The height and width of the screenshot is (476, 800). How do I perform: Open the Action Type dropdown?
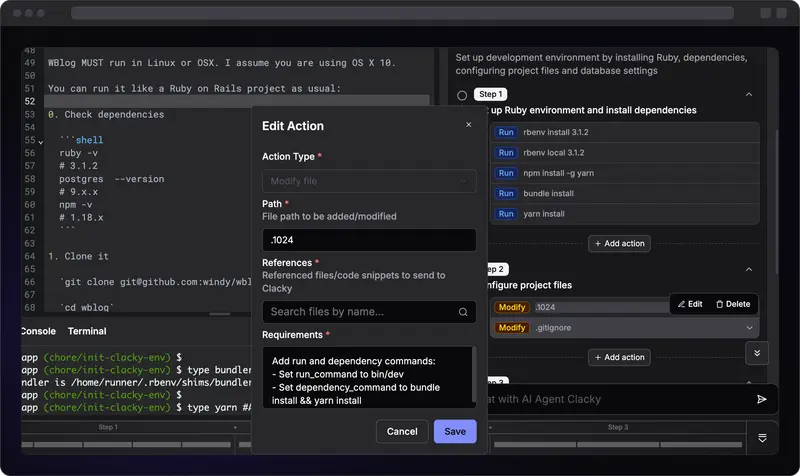(369, 181)
